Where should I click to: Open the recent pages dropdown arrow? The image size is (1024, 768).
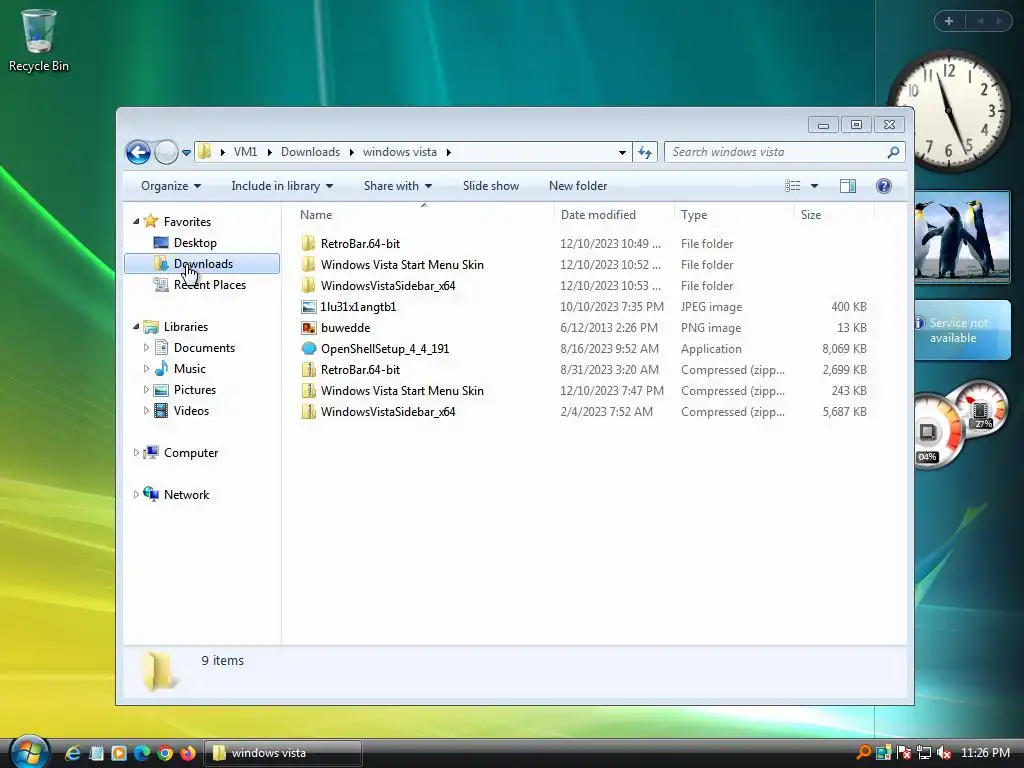[x=186, y=152]
